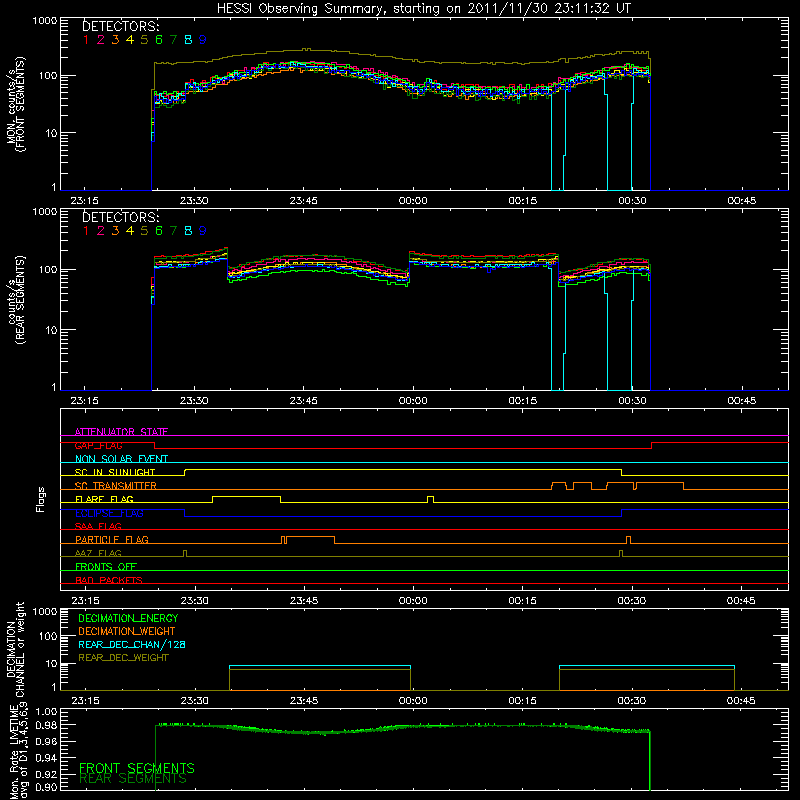Screen dimensions: 800x800
Task: Select orange detector 3 in front segments legend
Action: [x=115, y=40]
